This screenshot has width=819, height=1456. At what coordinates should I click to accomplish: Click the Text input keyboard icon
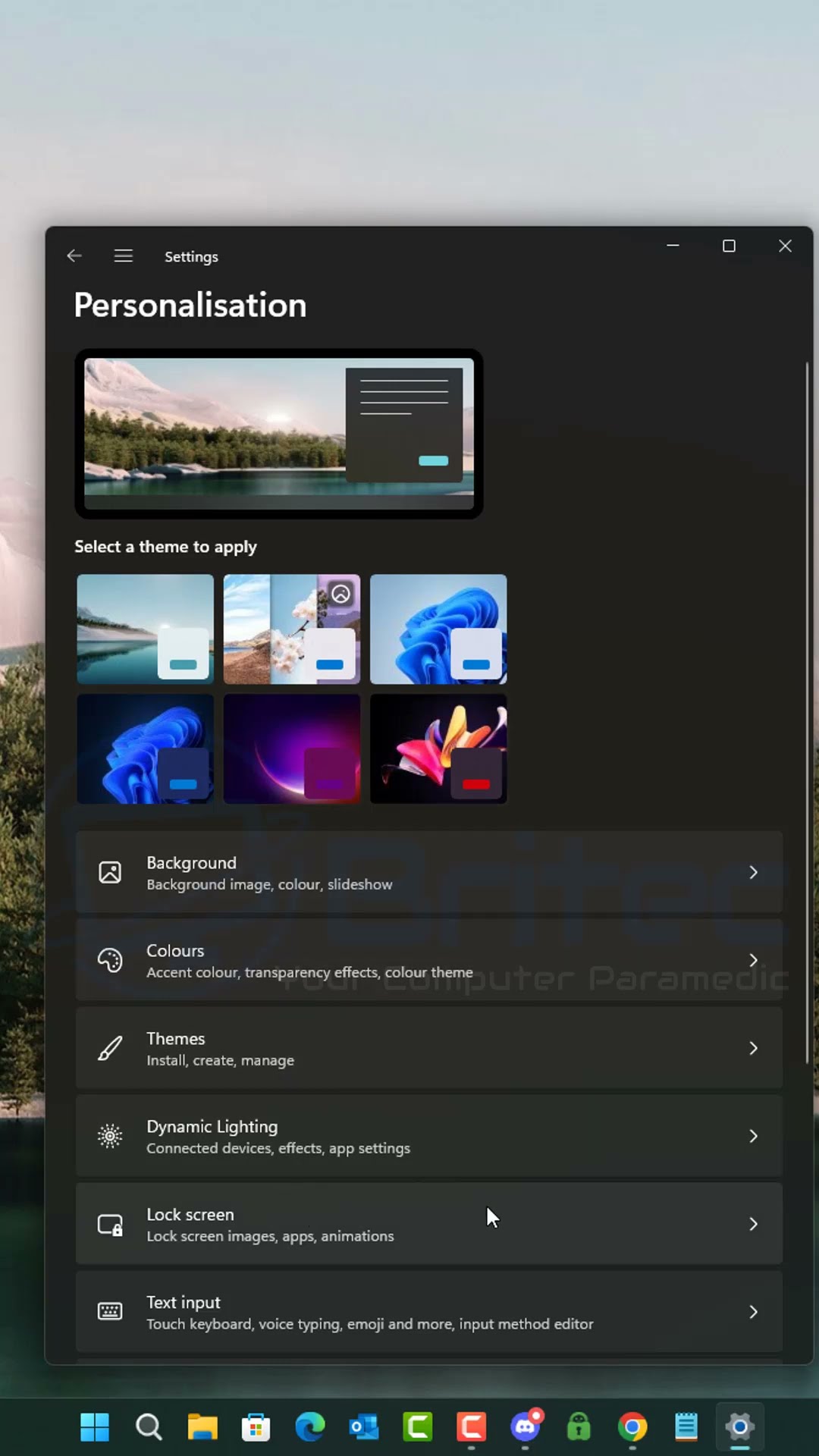point(110,1312)
